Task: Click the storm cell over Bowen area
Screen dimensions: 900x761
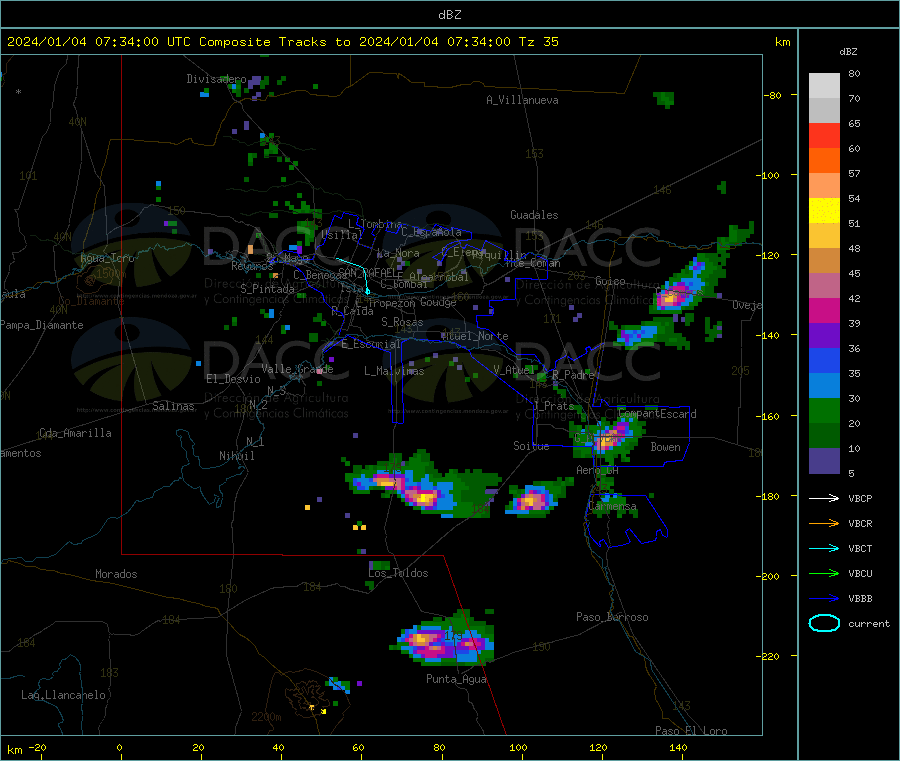Action: [x=607, y=438]
